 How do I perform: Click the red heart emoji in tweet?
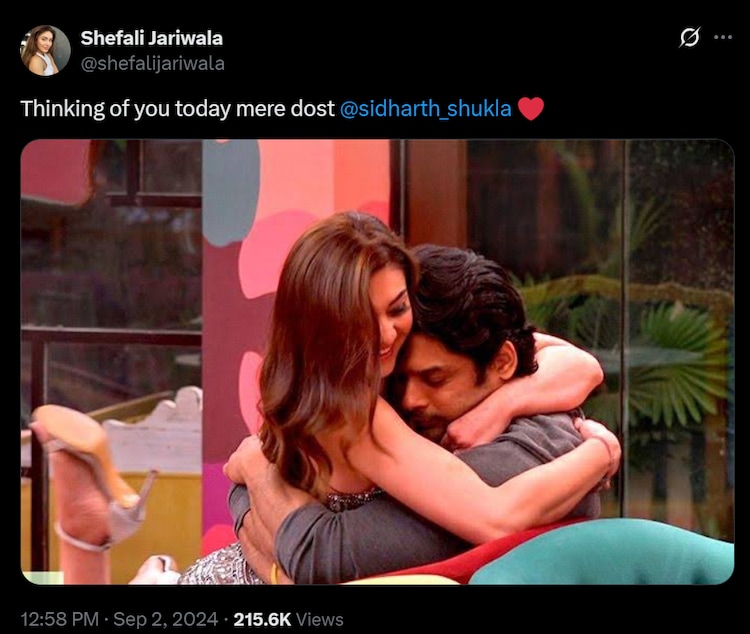(x=531, y=109)
